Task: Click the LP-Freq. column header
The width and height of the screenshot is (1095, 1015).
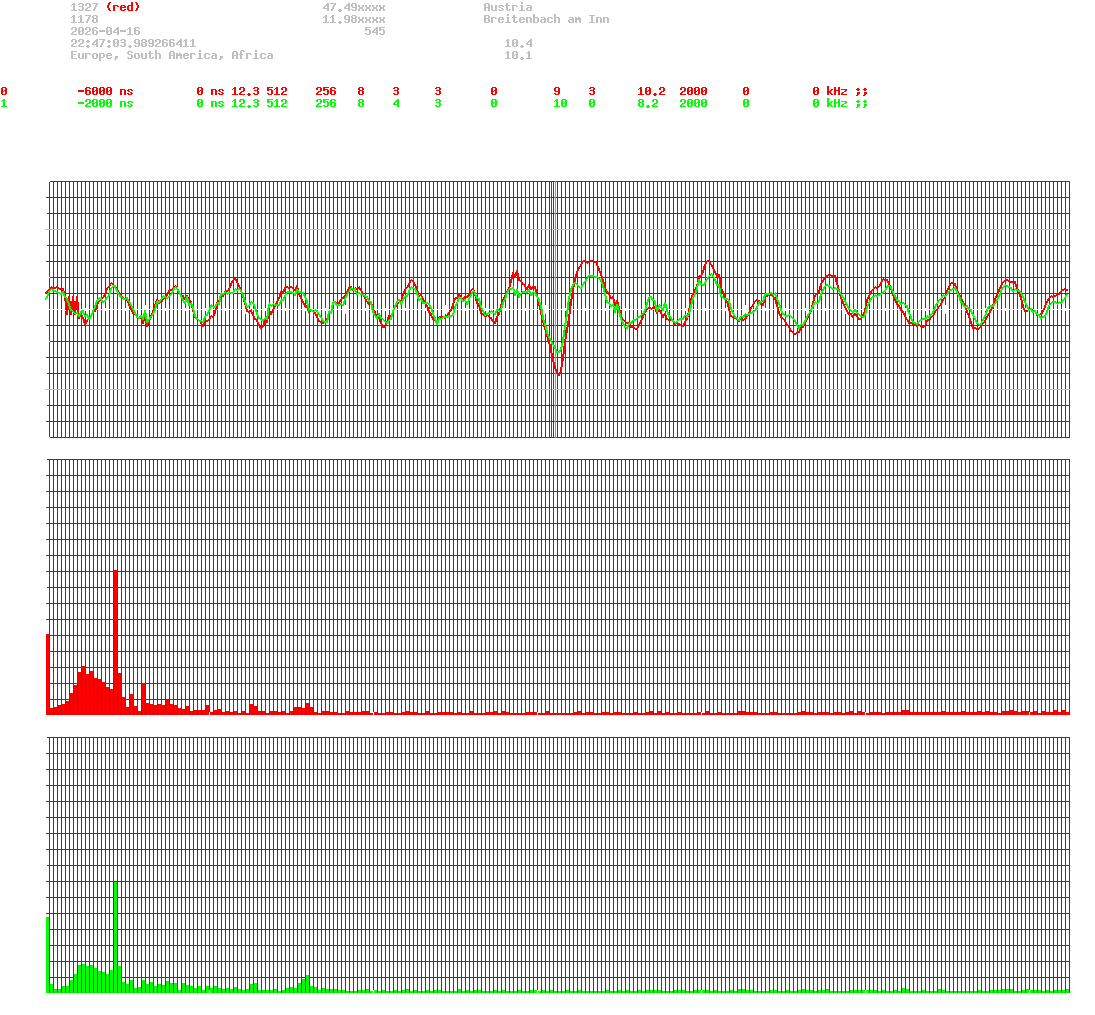Action: coord(818,79)
